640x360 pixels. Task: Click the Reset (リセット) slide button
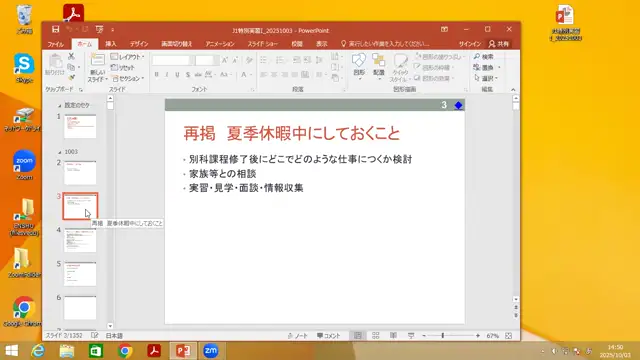coord(122,67)
